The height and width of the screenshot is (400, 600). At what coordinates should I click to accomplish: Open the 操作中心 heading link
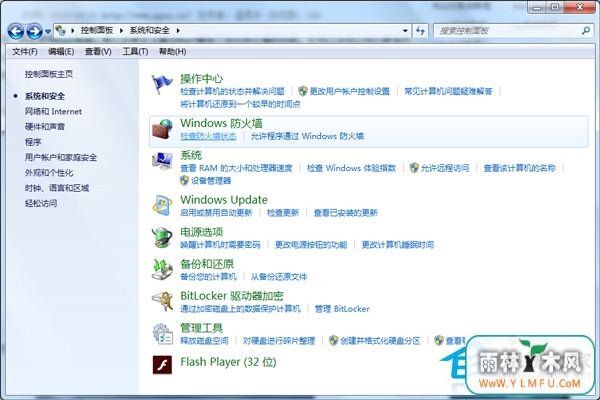click(202, 78)
